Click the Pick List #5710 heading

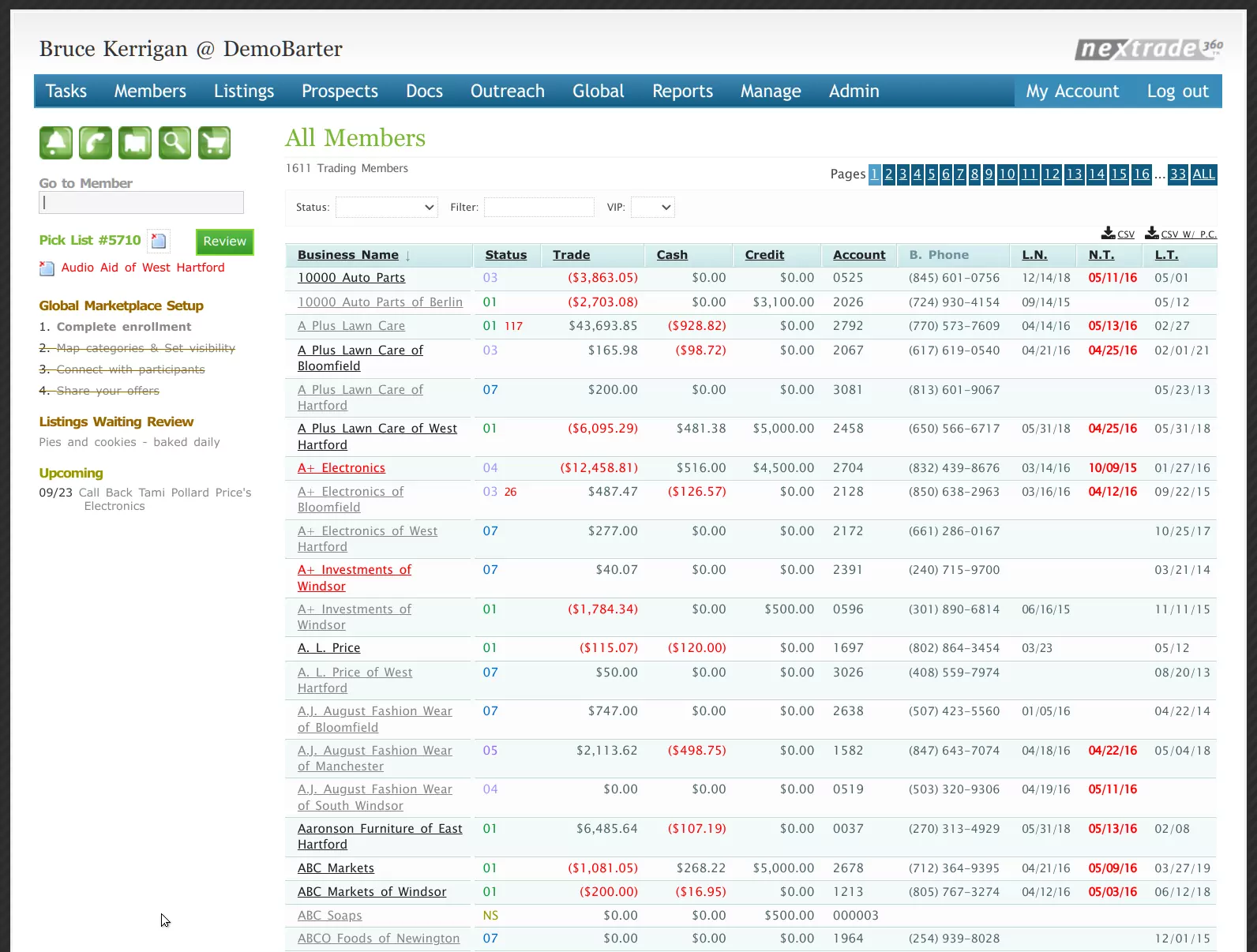click(x=90, y=240)
